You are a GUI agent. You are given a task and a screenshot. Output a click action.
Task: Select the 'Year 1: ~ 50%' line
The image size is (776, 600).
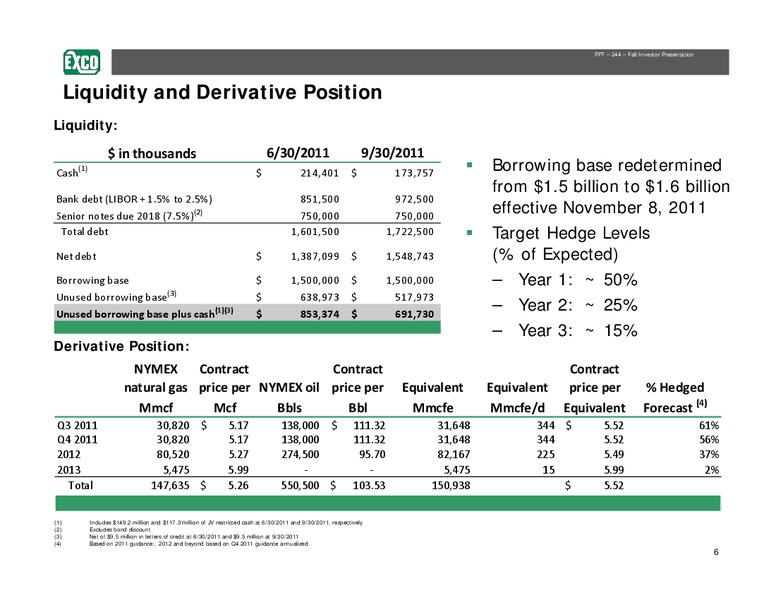pos(578,280)
